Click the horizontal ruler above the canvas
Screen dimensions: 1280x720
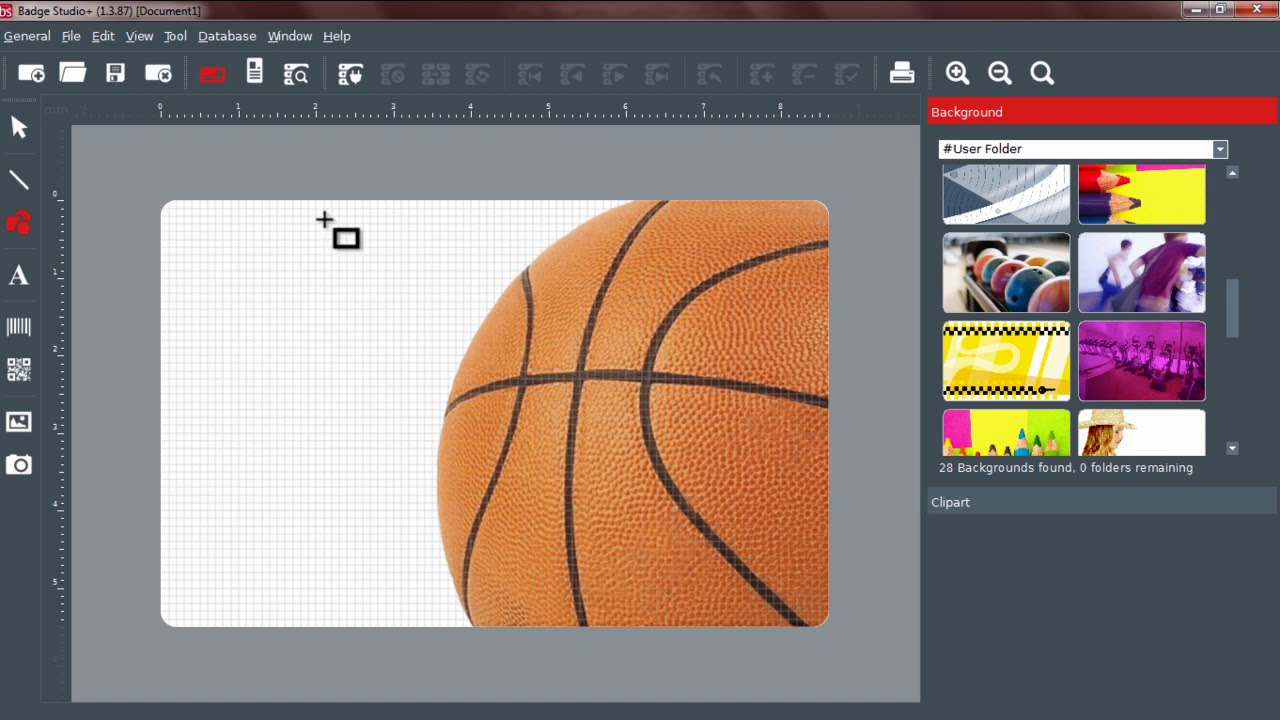495,110
